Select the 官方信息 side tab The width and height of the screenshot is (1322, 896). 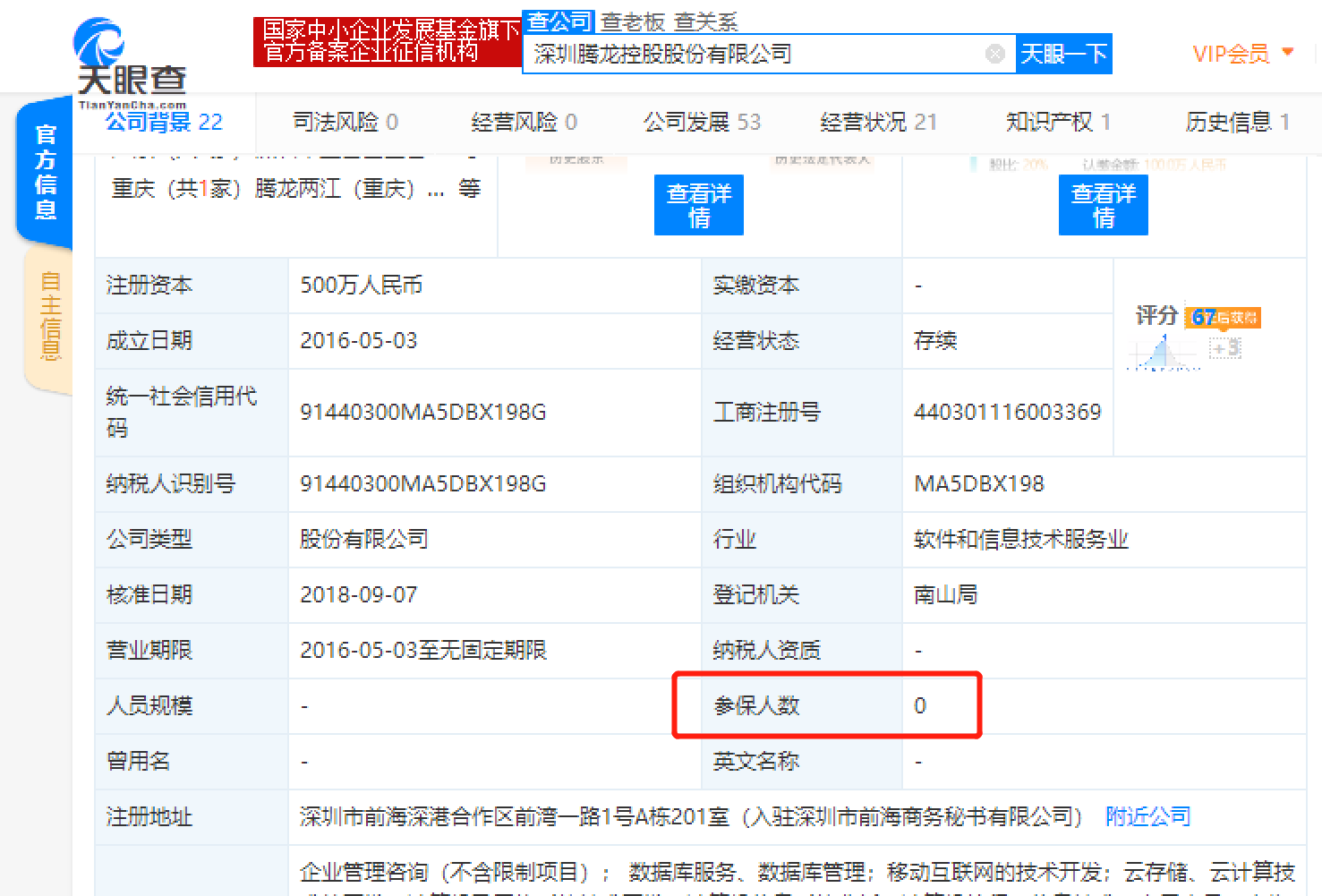45,173
